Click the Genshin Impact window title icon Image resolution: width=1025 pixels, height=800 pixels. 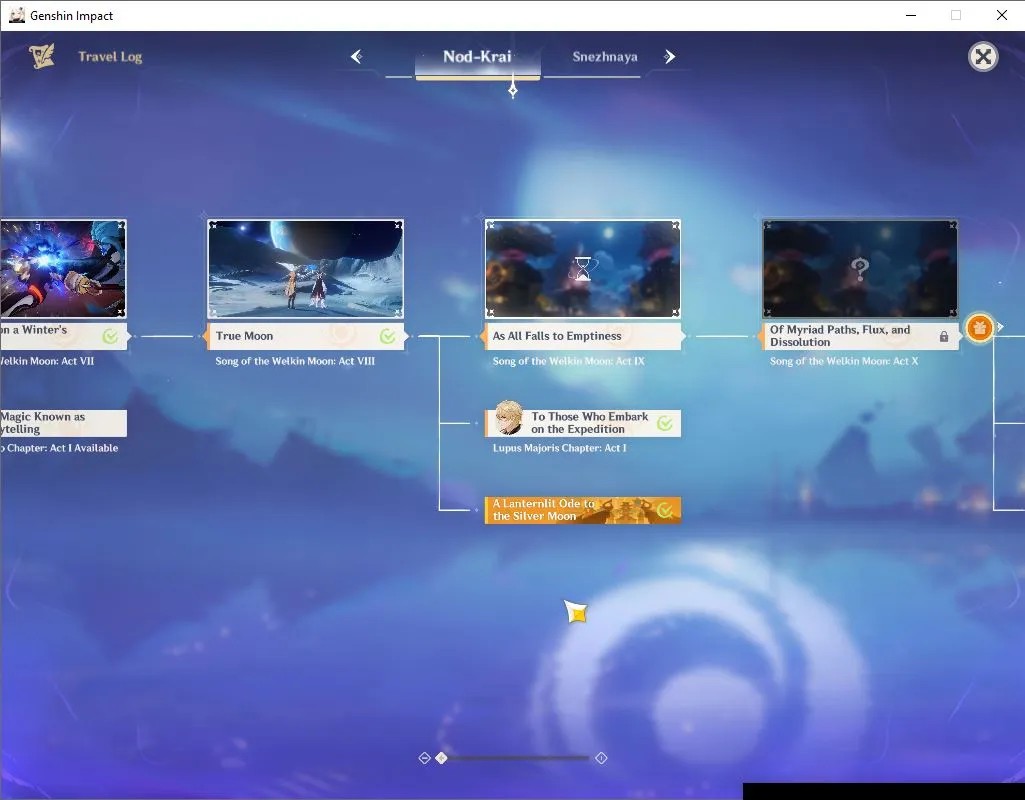pyautogui.click(x=17, y=15)
